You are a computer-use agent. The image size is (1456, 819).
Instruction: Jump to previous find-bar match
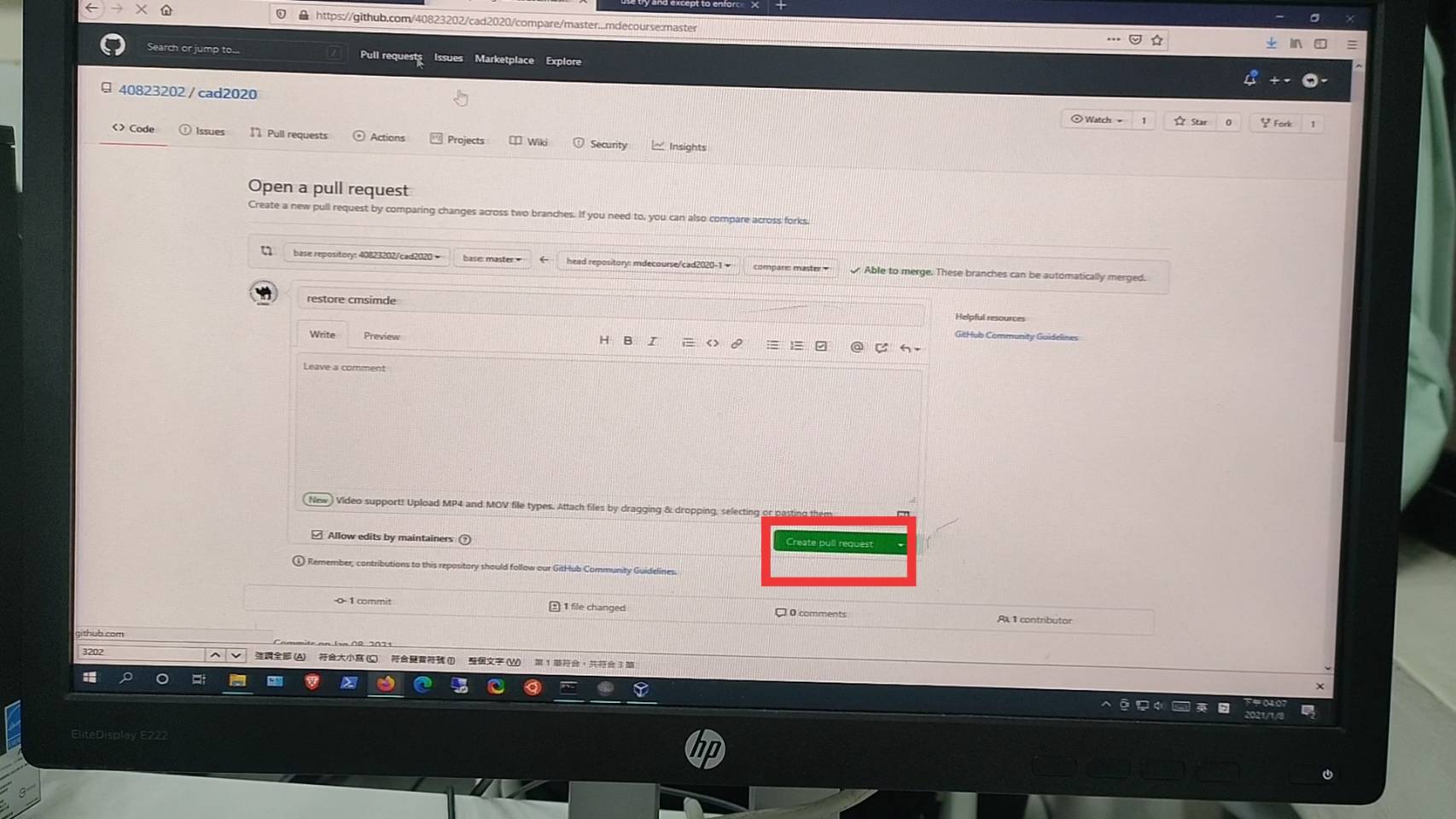pos(215,654)
